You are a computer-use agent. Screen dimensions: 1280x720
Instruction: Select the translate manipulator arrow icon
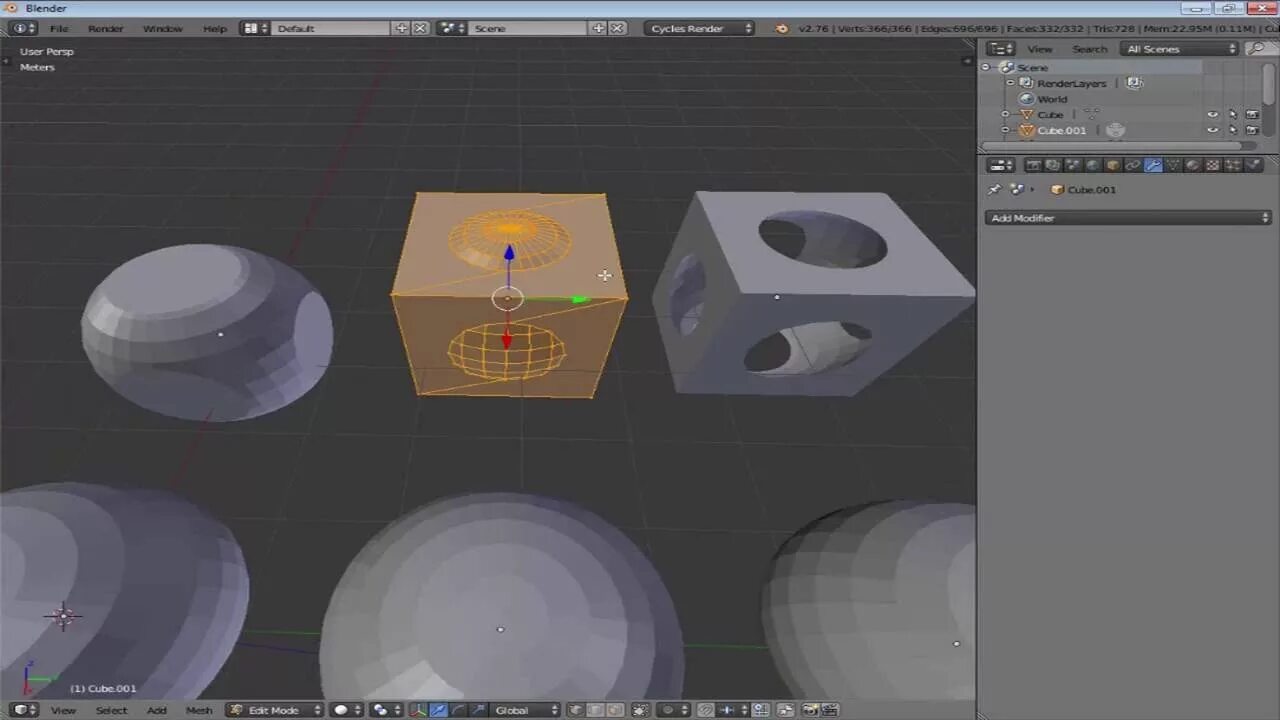click(x=439, y=710)
